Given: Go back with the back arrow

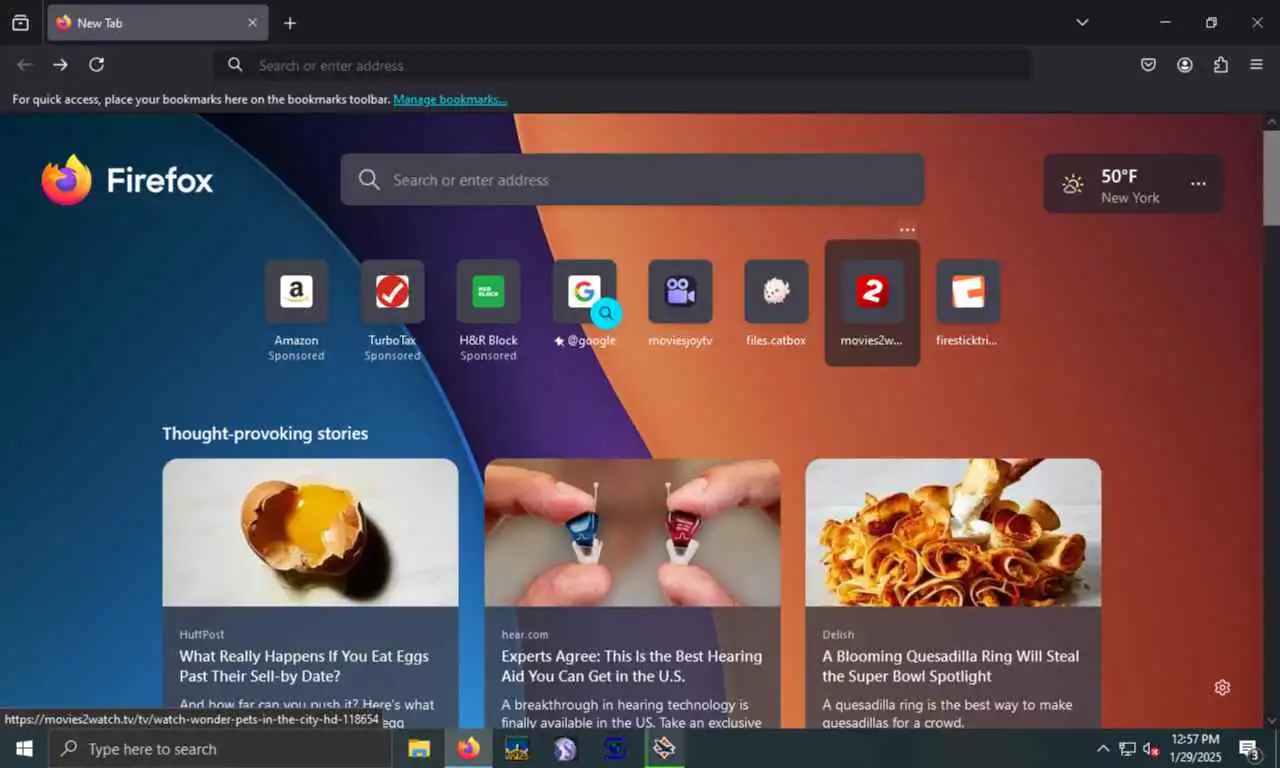Looking at the screenshot, I should (24, 65).
